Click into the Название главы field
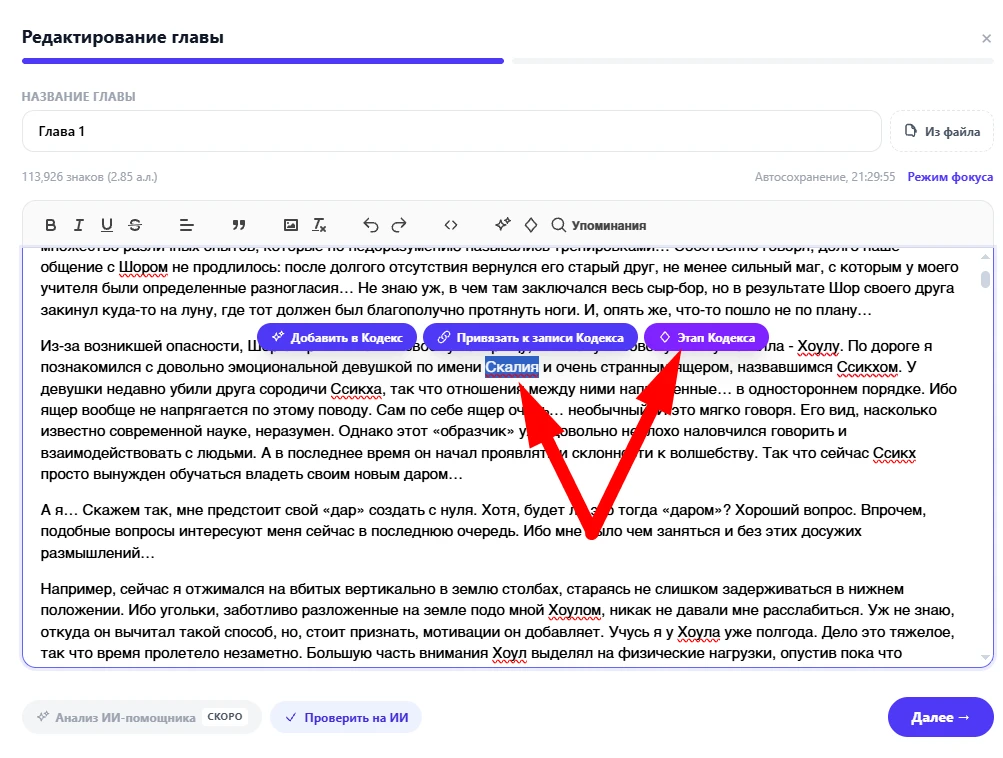The height and width of the screenshot is (758, 1003). tap(452, 131)
